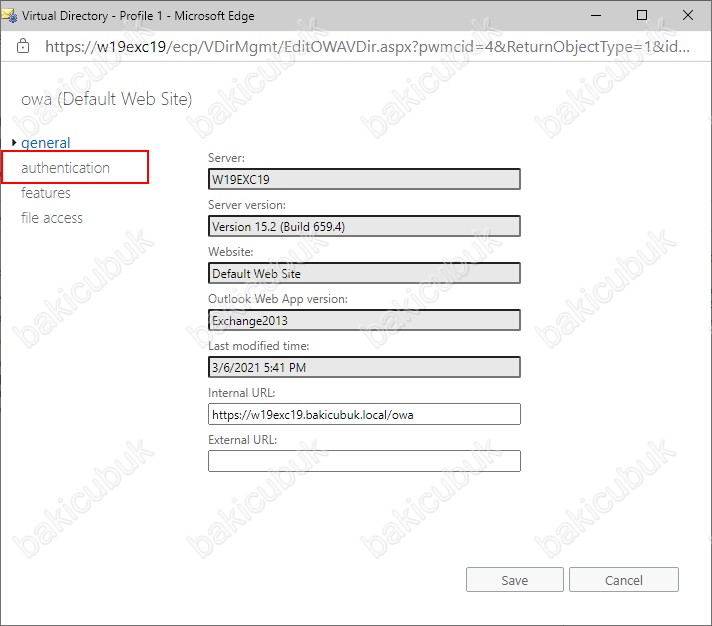Click the URL in the address bar
This screenshot has width=712, height=626.
[x=367, y=46]
